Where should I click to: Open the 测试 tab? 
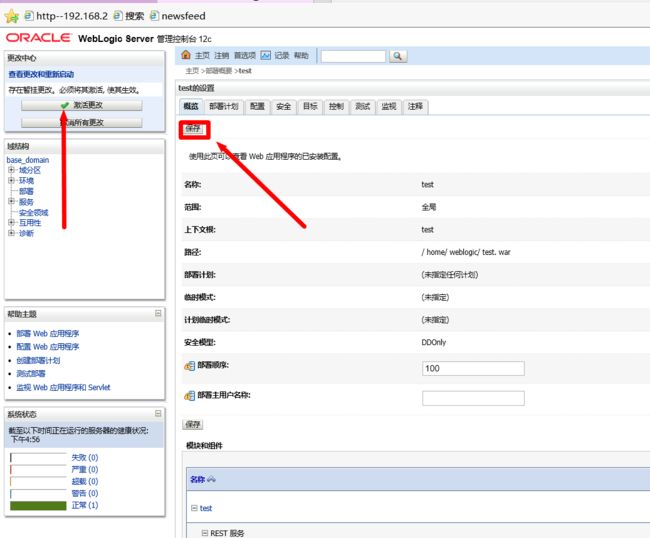point(363,107)
